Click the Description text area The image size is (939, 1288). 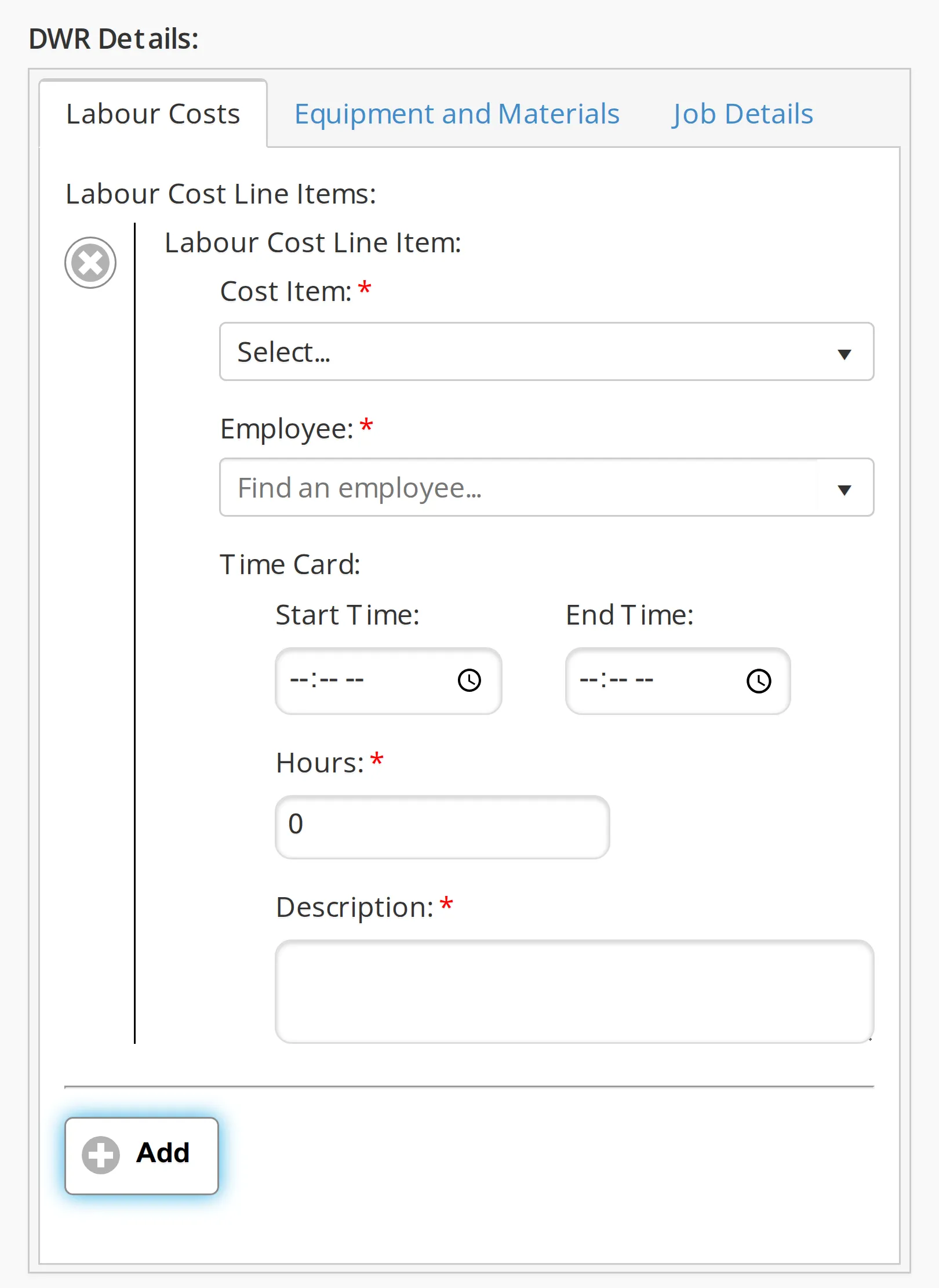(574, 991)
